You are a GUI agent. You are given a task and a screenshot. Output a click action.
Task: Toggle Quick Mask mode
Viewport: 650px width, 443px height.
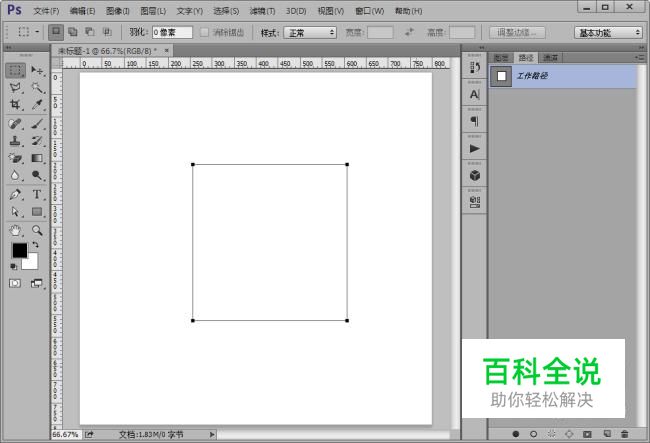point(15,283)
